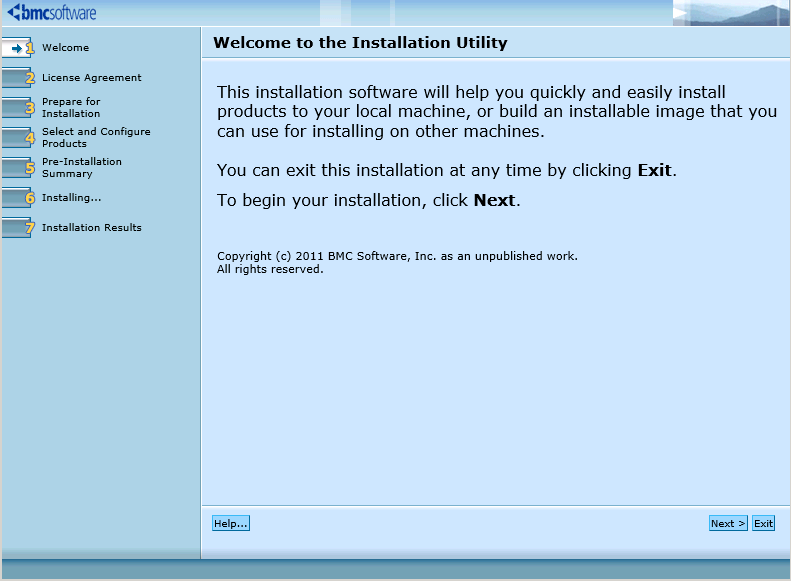The height and width of the screenshot is (581, 791).
Task: Go to the Installing... step
Action: tap(72, 198)
